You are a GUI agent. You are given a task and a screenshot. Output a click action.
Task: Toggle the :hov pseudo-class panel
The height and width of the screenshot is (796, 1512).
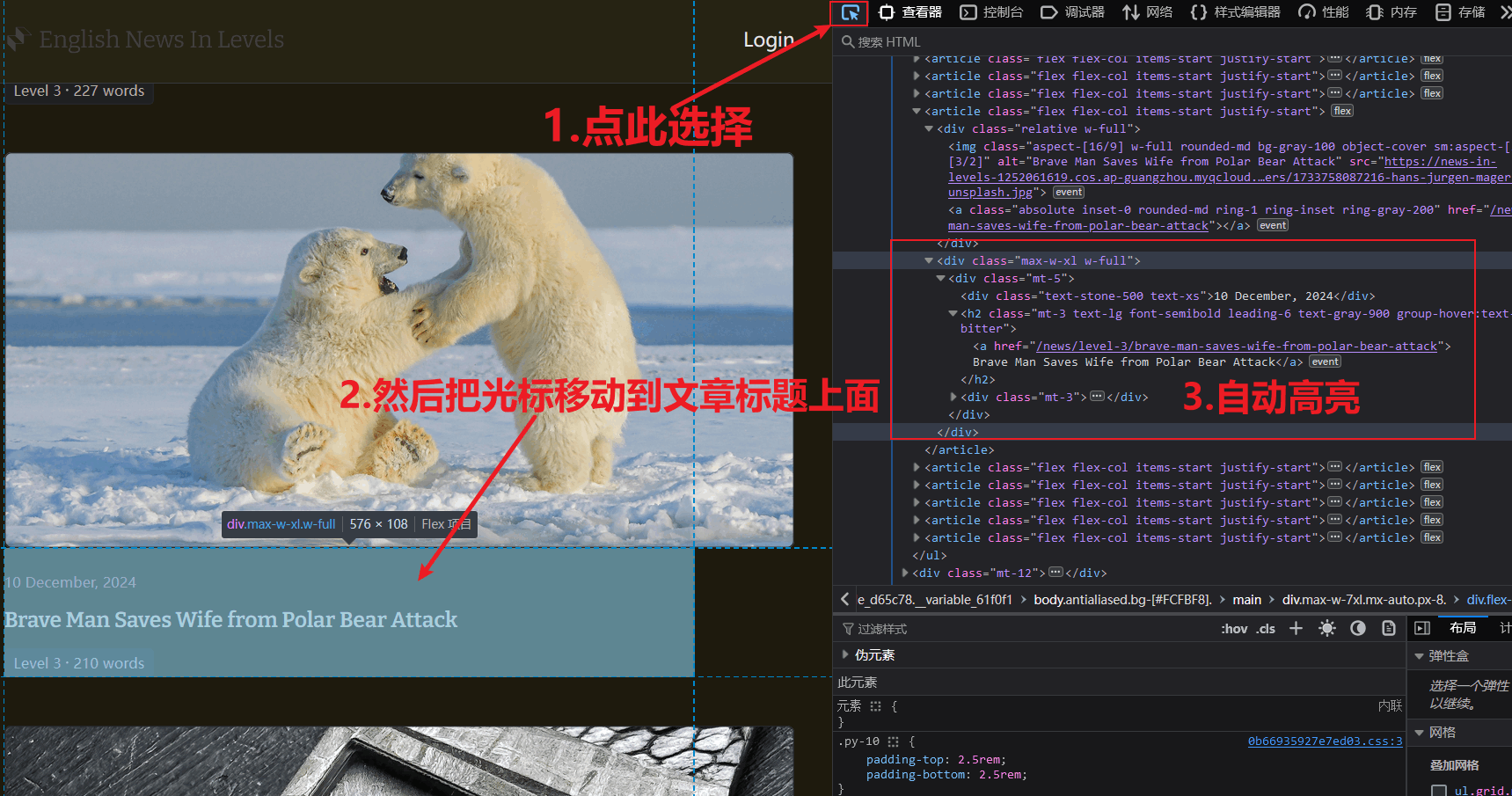tap(1234, 629)
